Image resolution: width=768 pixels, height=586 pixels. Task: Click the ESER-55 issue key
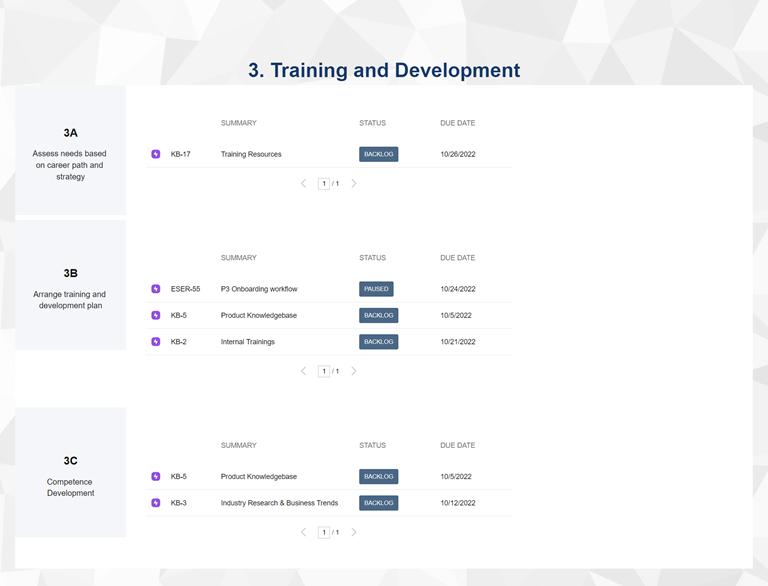[185, 289]
